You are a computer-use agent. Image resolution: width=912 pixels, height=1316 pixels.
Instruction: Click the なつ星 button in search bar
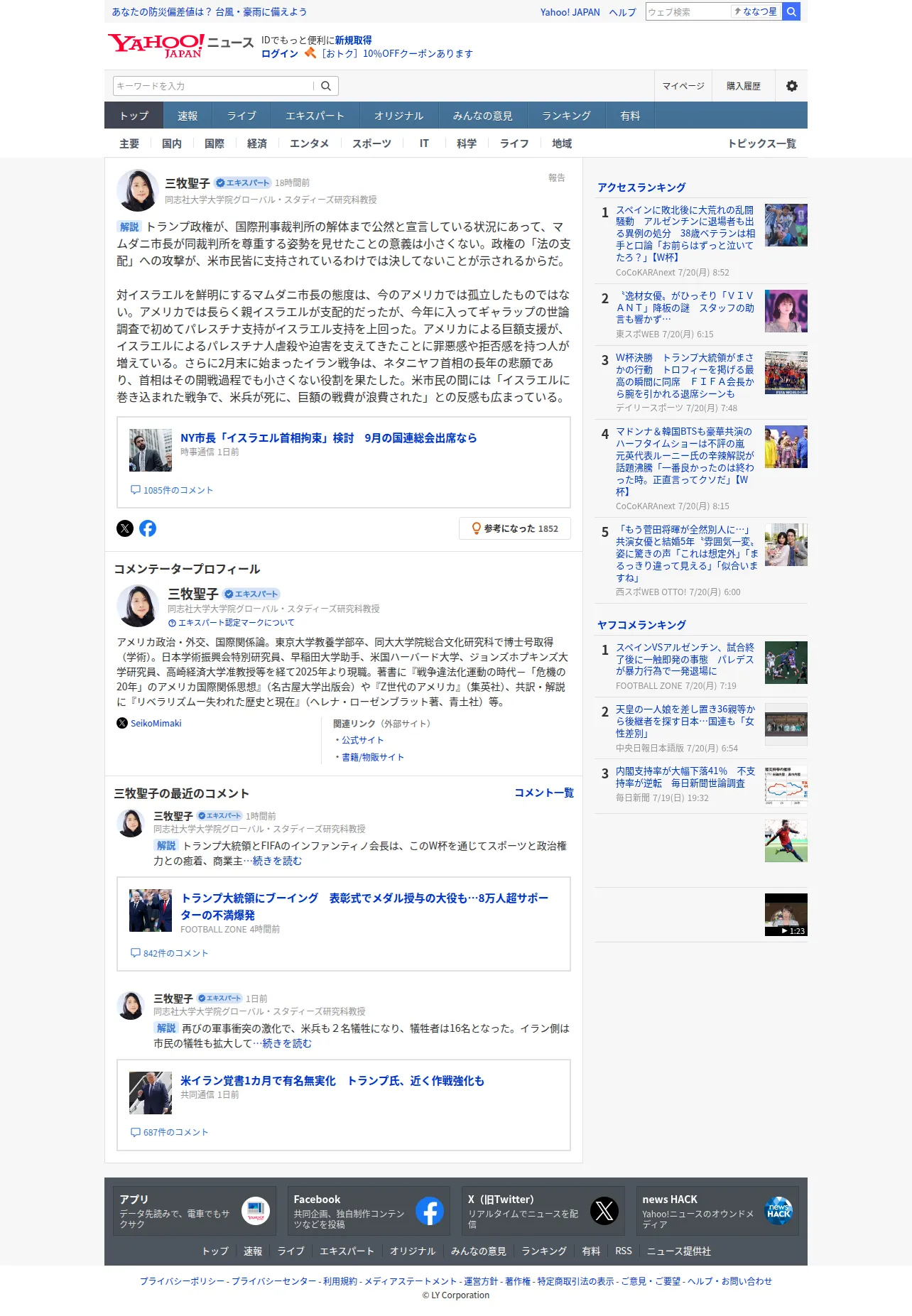point(756,11)
